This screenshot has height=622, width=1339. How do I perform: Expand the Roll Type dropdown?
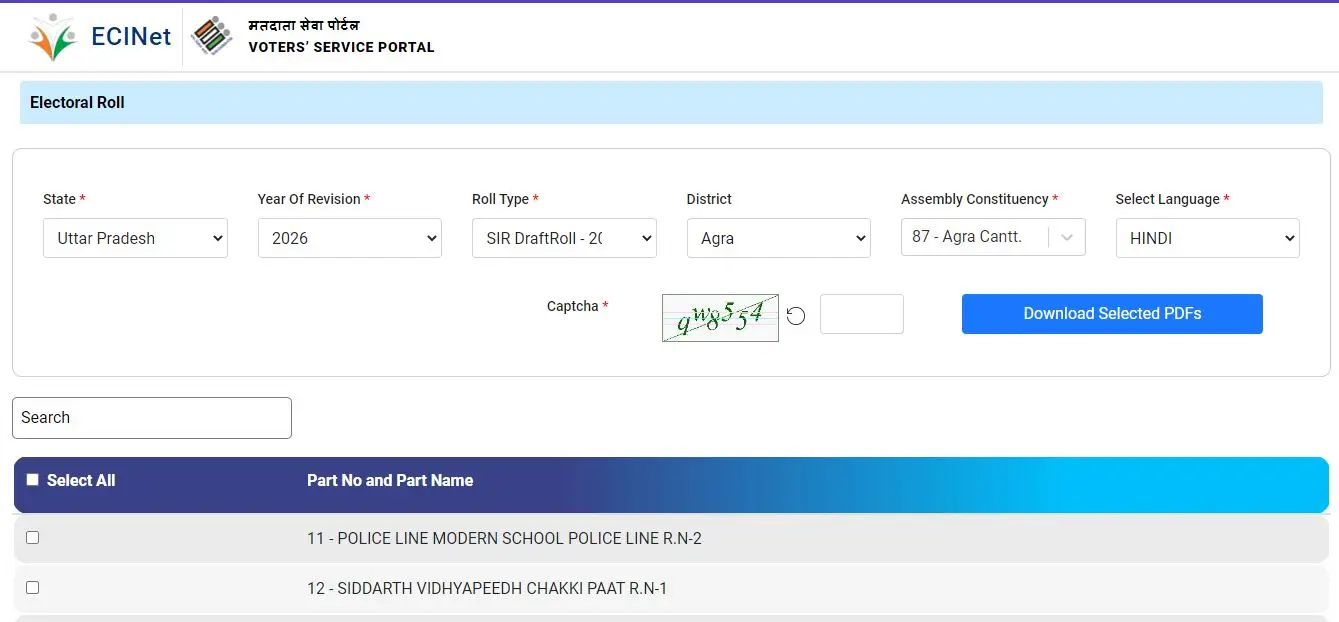(x=564, y=238)
